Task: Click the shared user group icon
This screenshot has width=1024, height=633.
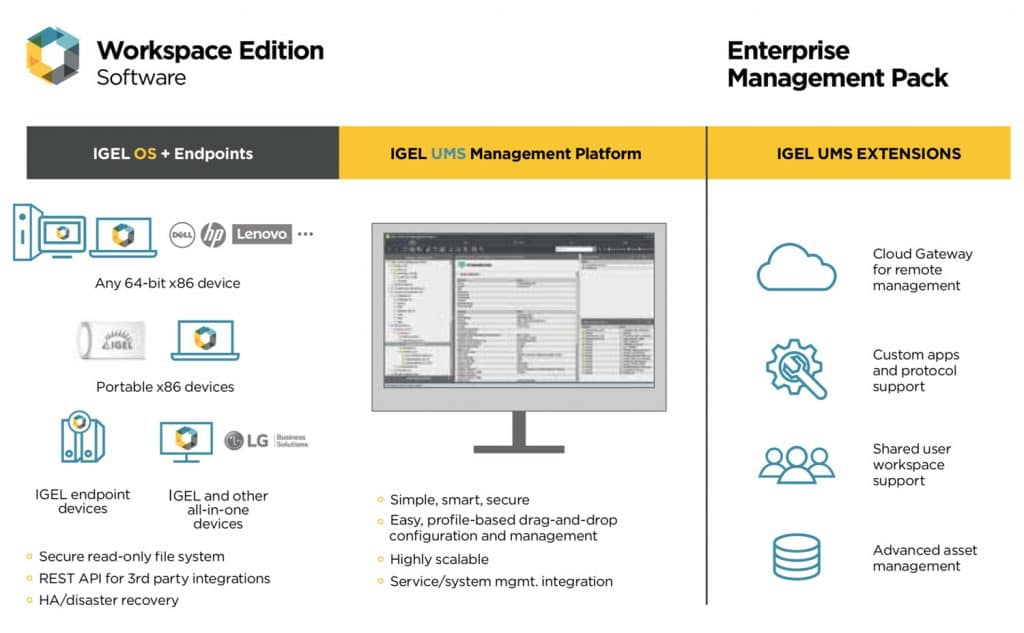Action: pos(796,464)
